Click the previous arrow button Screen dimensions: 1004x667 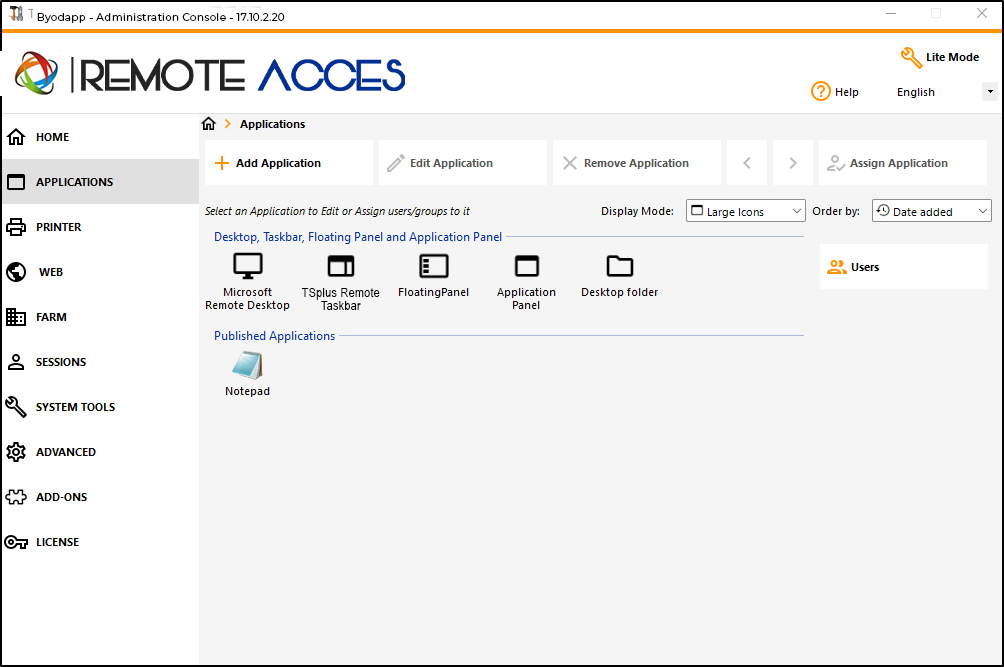click(x=747, y=163)
